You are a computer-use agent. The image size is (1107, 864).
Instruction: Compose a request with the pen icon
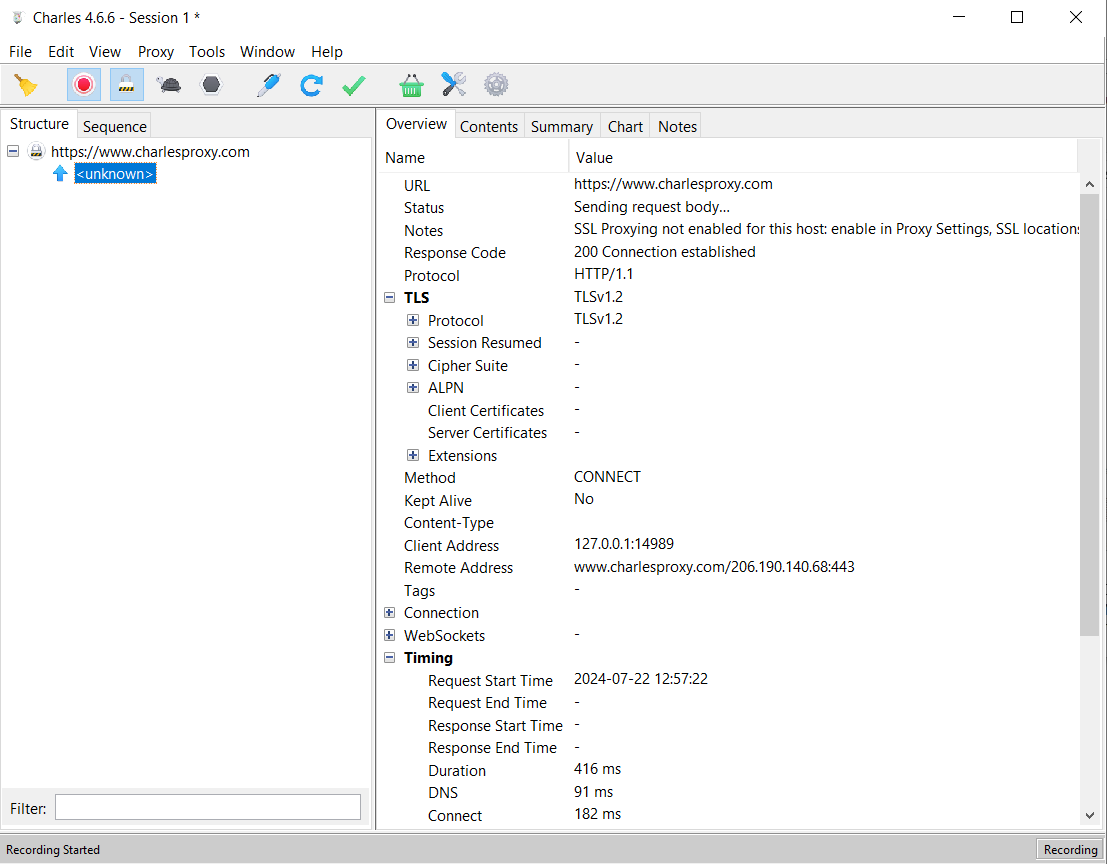pos(268,84)
